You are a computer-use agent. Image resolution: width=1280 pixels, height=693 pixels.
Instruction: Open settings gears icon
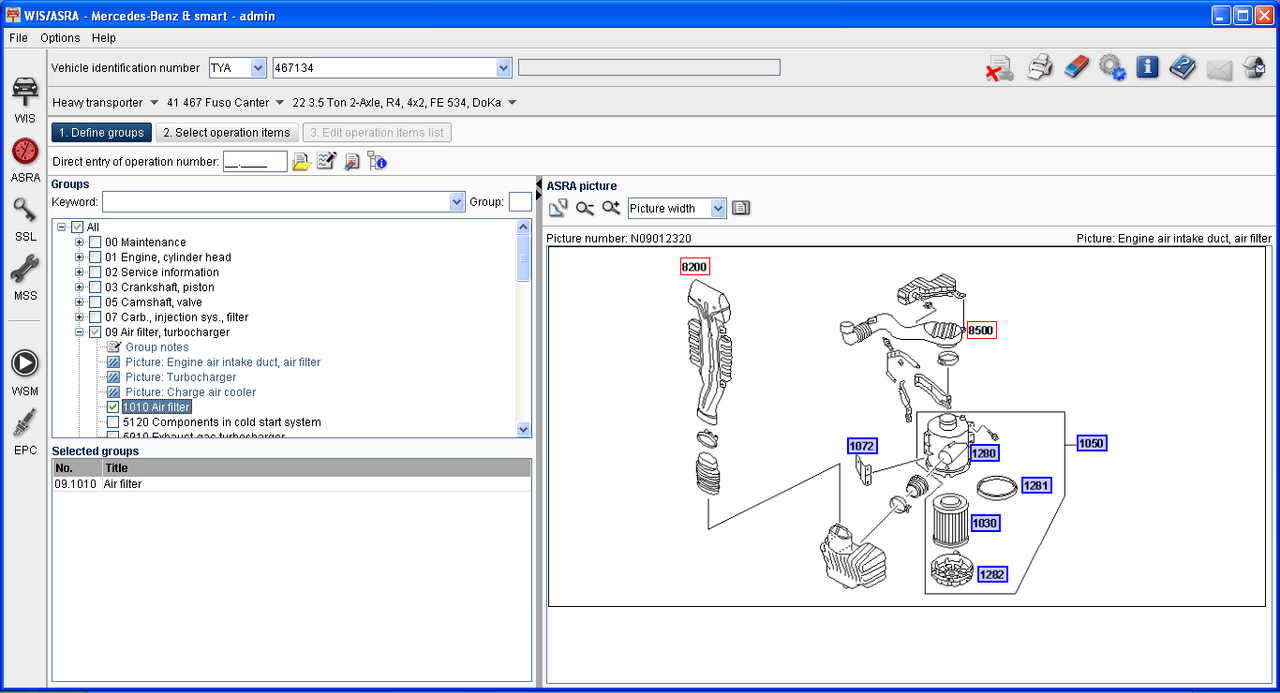coord(1112,67)
